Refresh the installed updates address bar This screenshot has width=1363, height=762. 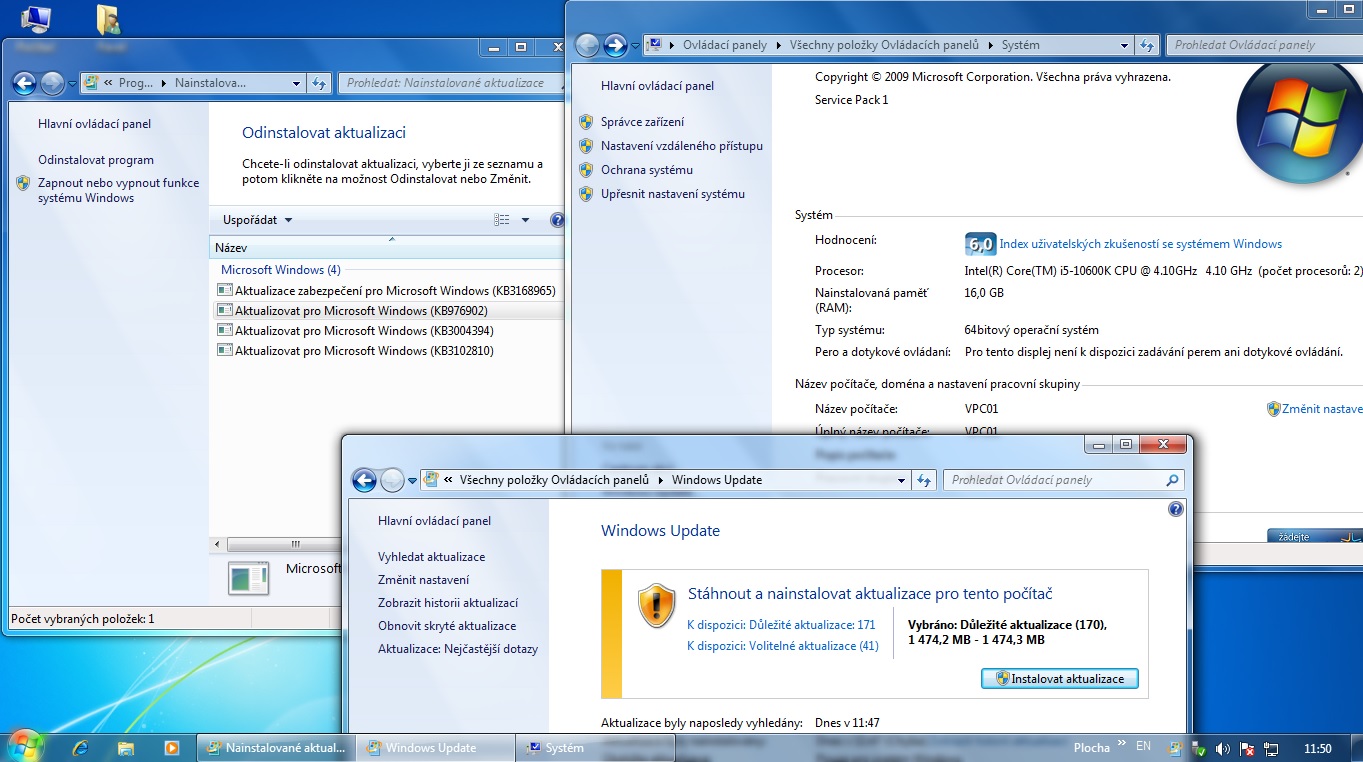point(320,83)
